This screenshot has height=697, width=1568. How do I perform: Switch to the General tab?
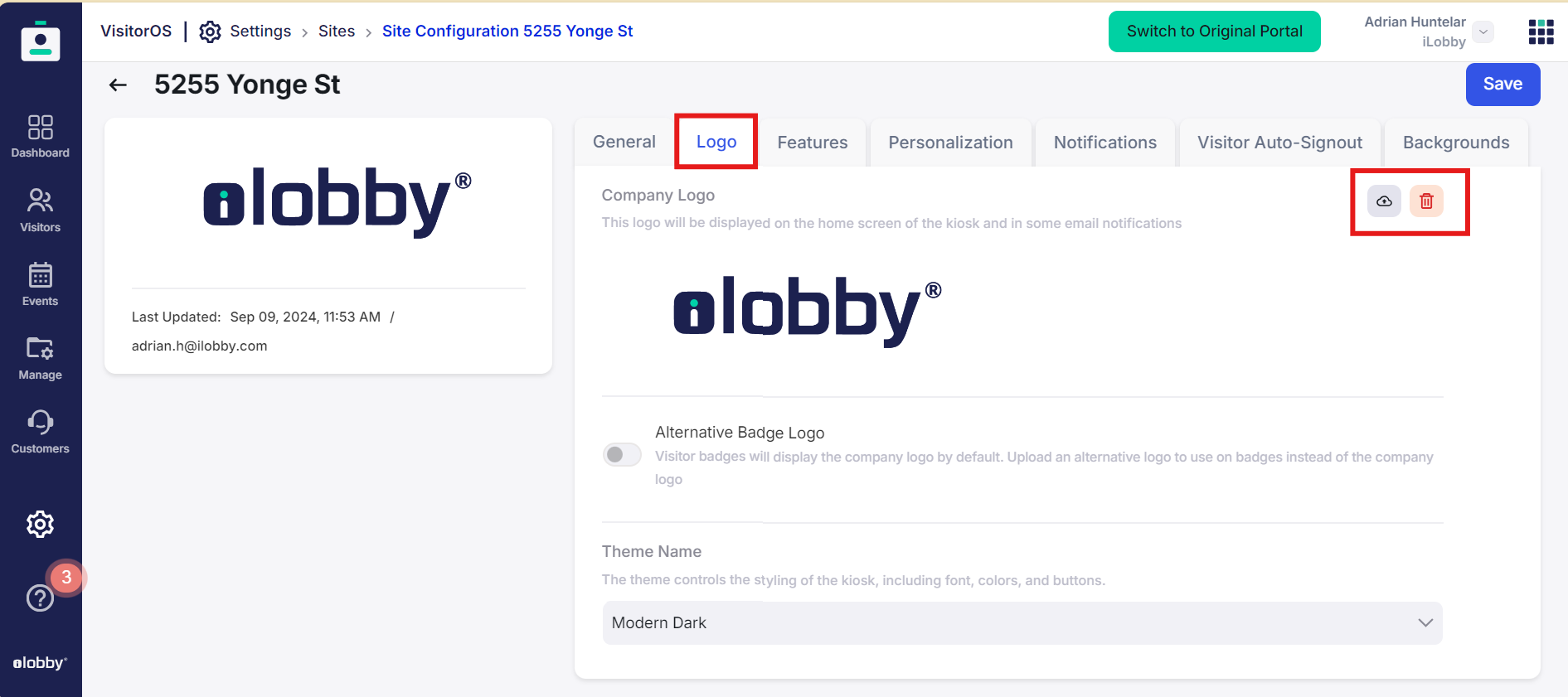click(624, 143)
